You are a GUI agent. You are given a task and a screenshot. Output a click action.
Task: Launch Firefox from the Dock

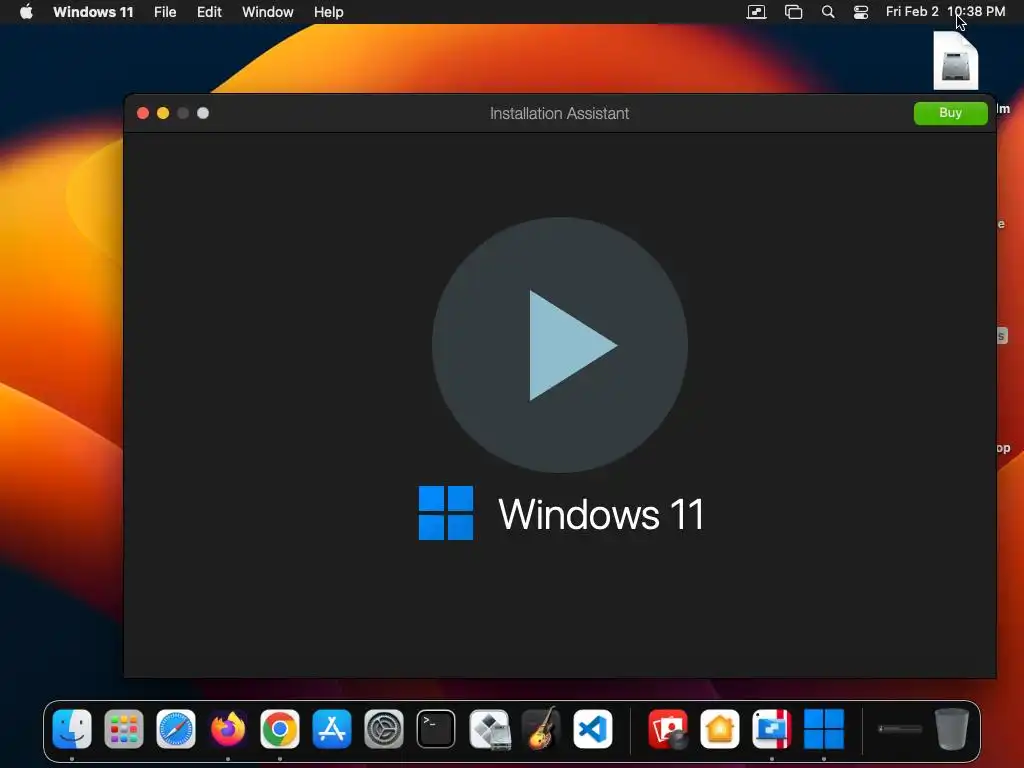point(228,728)
